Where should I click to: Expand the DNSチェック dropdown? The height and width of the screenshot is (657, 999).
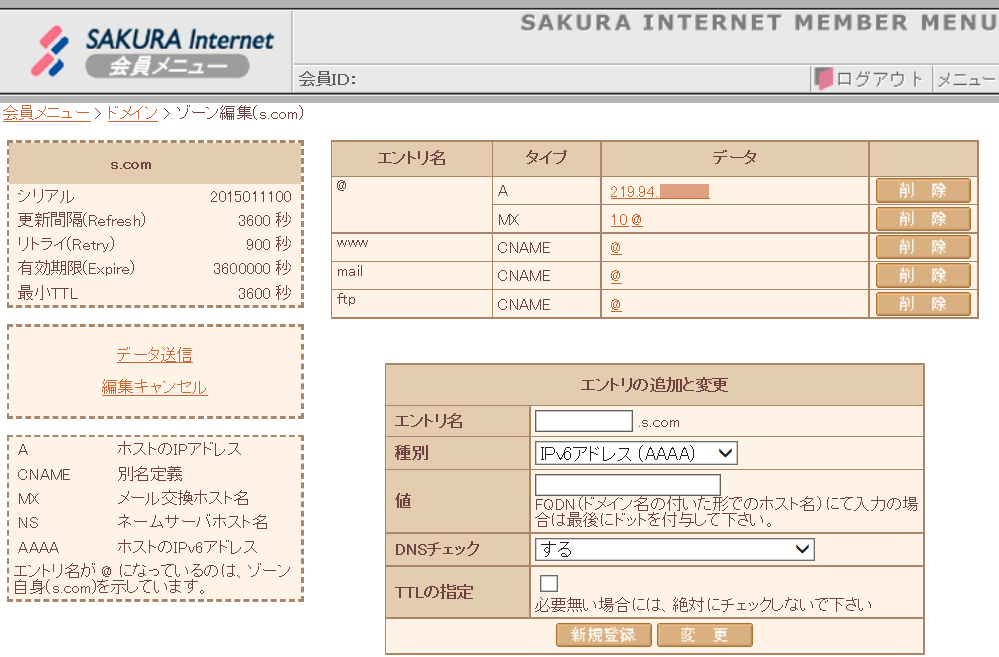(674, 549)
